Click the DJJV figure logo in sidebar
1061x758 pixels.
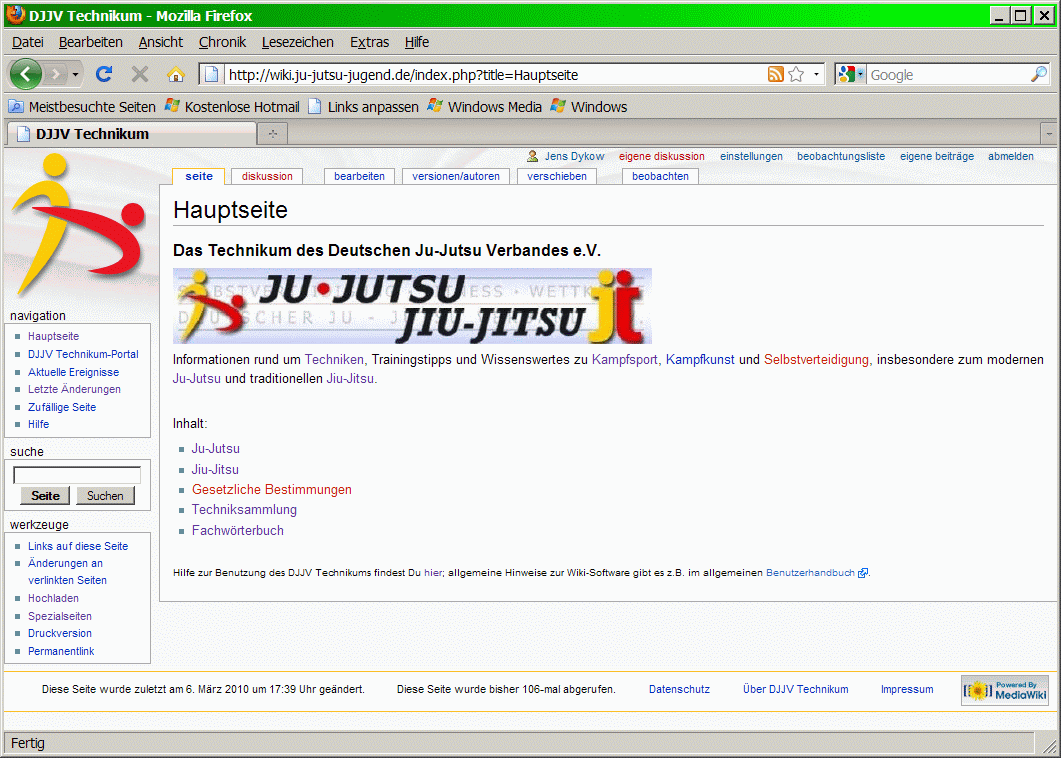click(x=76, y=225)
